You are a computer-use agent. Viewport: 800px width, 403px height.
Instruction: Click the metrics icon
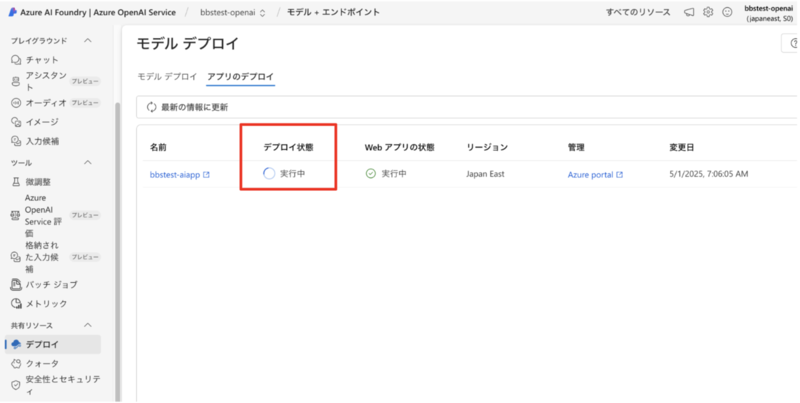16,304
